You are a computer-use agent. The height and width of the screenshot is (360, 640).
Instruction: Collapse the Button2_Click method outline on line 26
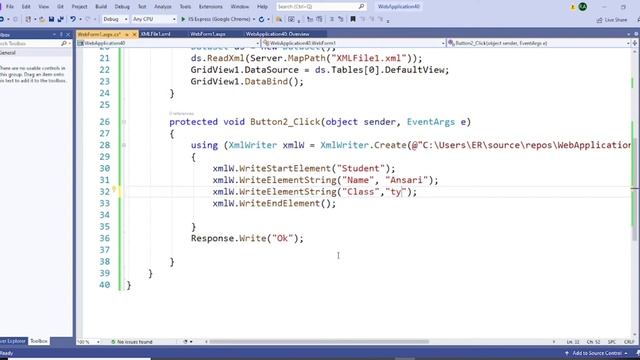click(x=124, y=122)
